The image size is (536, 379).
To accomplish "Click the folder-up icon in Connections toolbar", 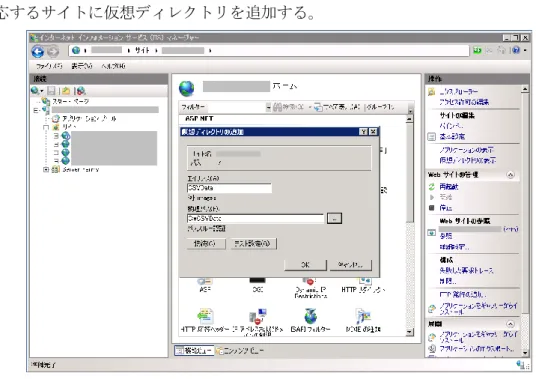I will click(66, 91).
